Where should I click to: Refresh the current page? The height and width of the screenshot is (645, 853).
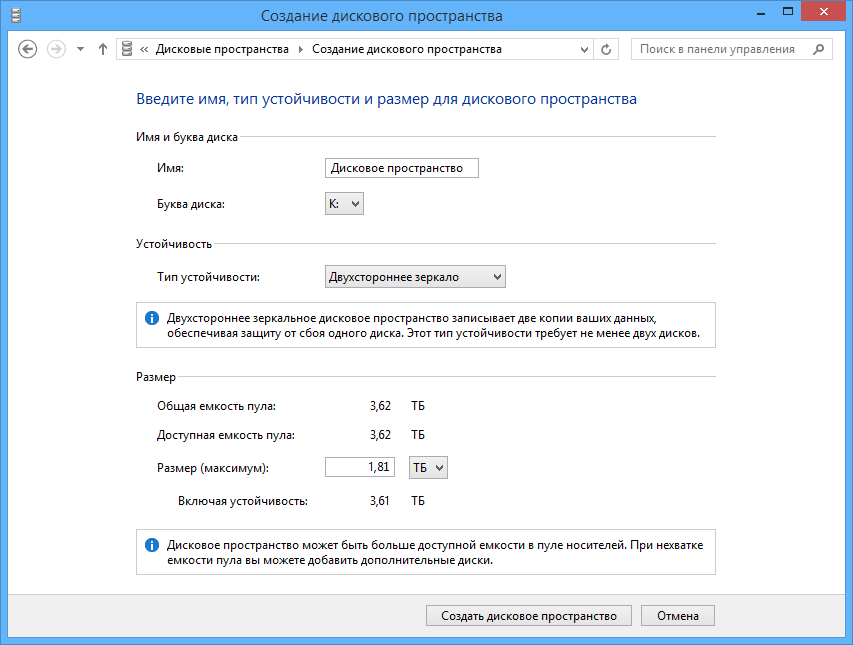coord(606,48)
